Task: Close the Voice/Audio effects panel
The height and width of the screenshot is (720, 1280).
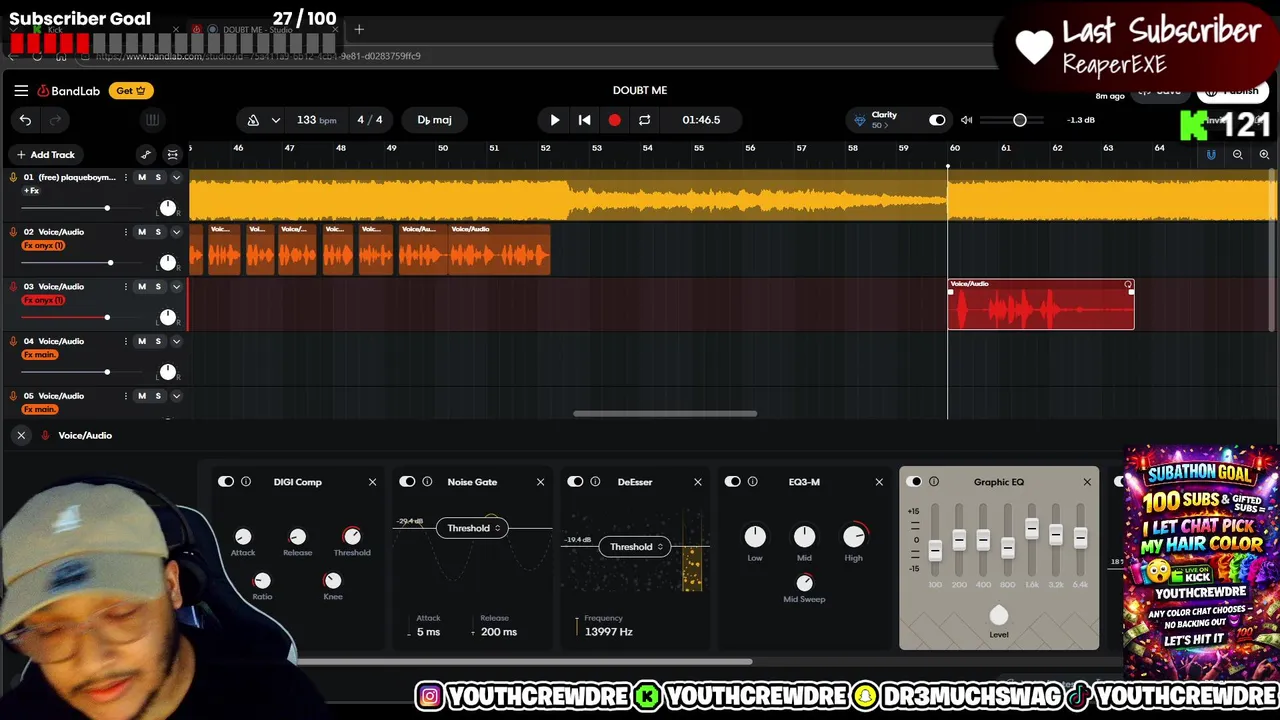Action: [21, 435]
